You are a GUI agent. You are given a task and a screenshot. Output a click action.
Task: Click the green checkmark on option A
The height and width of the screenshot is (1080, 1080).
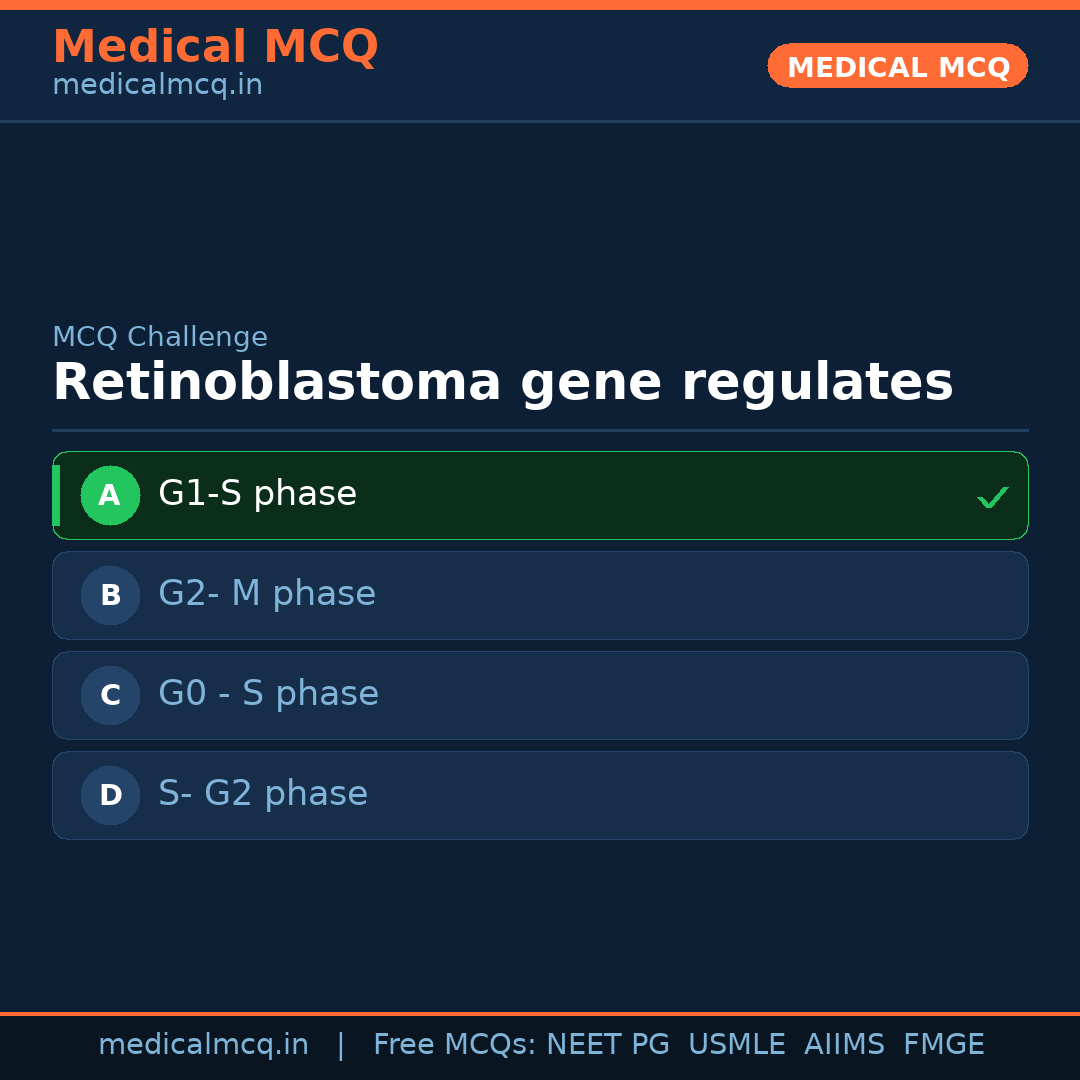(x=992, y=497)
